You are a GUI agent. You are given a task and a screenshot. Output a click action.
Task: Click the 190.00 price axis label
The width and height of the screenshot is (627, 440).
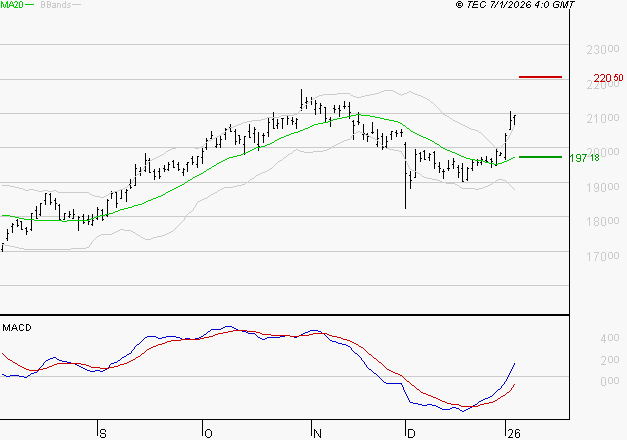click(603, 187)
